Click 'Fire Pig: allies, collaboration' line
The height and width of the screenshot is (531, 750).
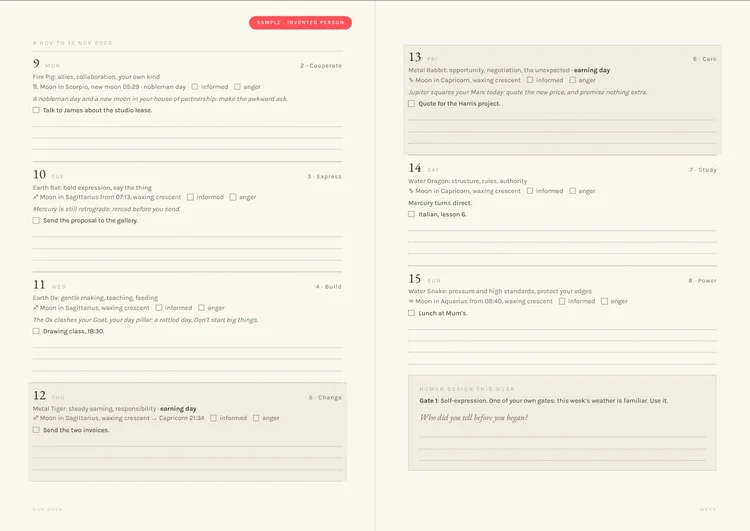[x=96, y=77]
